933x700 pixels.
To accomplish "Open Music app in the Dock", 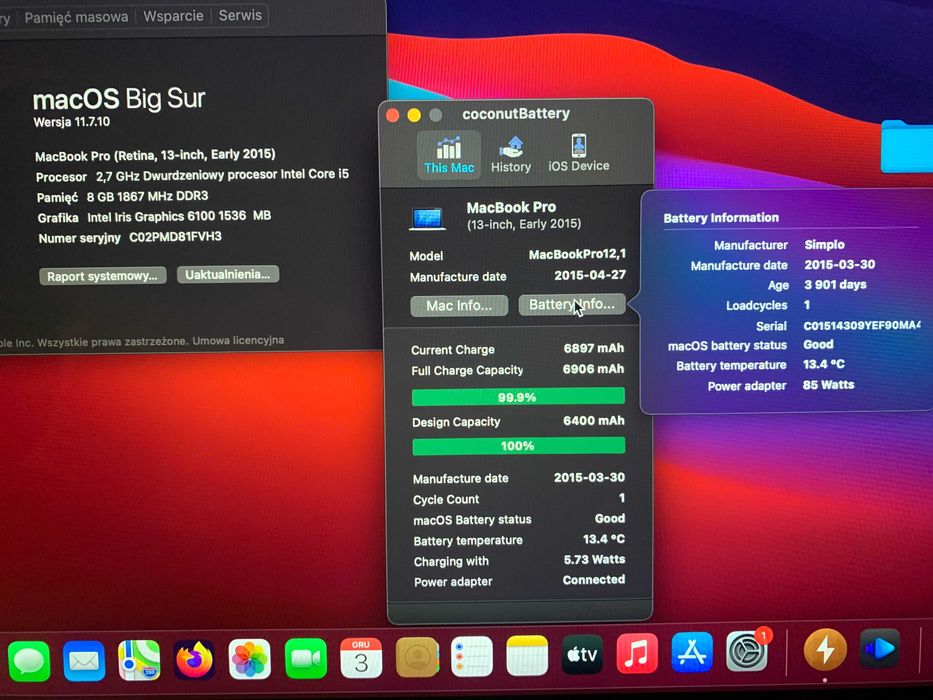I will (x=637, y=653).
